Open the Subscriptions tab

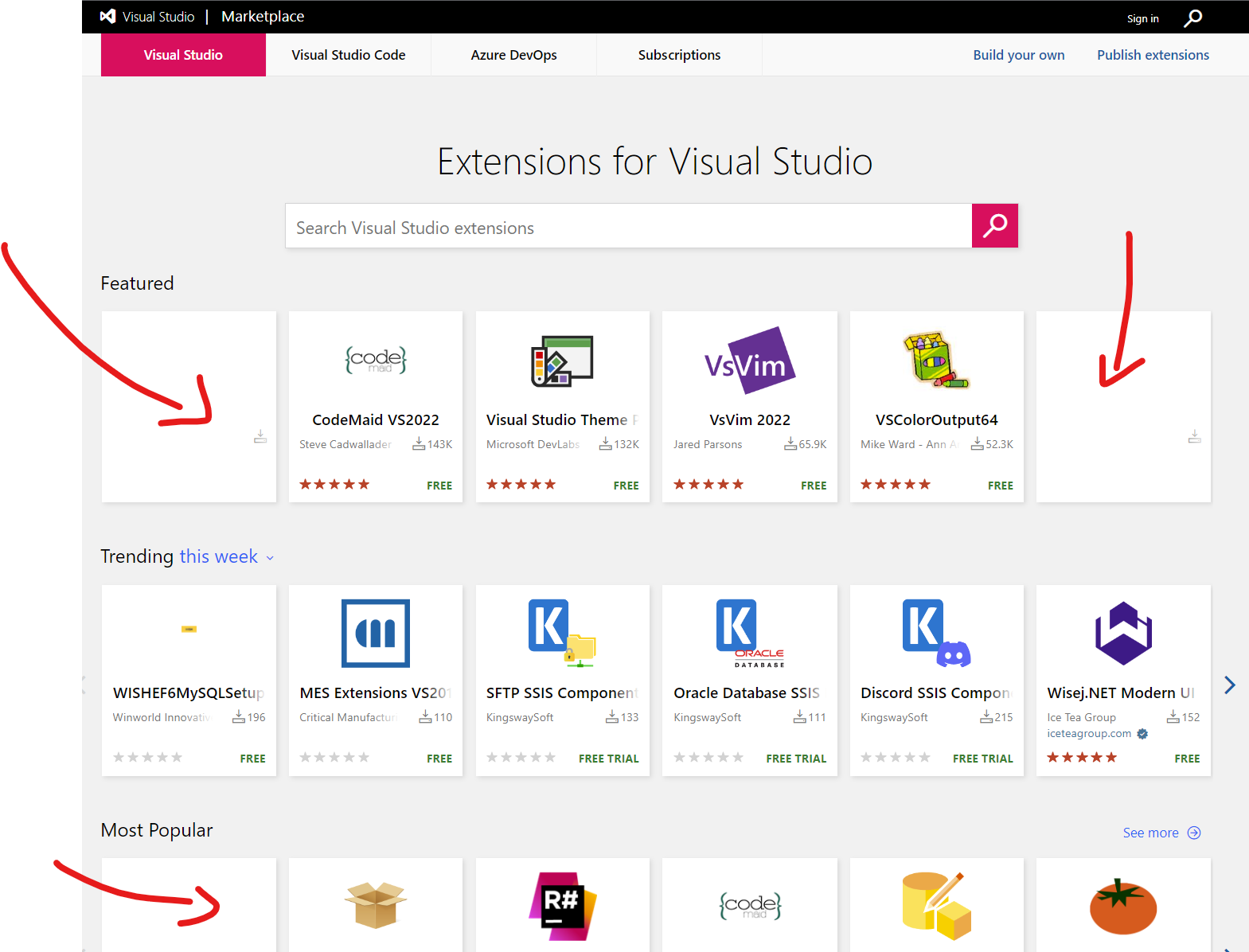pyautogui.click(x=679, y=55)
